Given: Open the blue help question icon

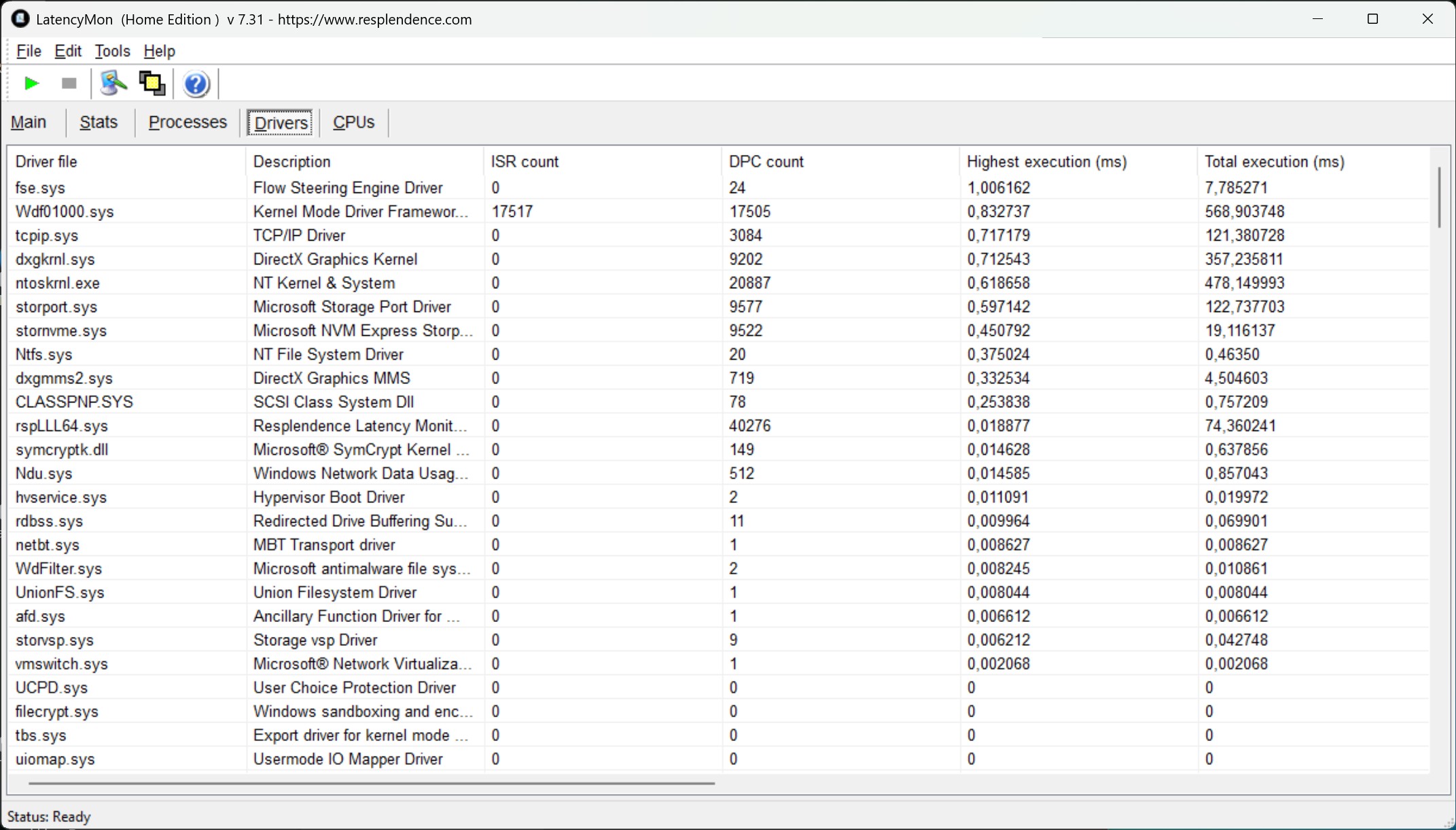Looking at the screenshot, I should [196, 84].
